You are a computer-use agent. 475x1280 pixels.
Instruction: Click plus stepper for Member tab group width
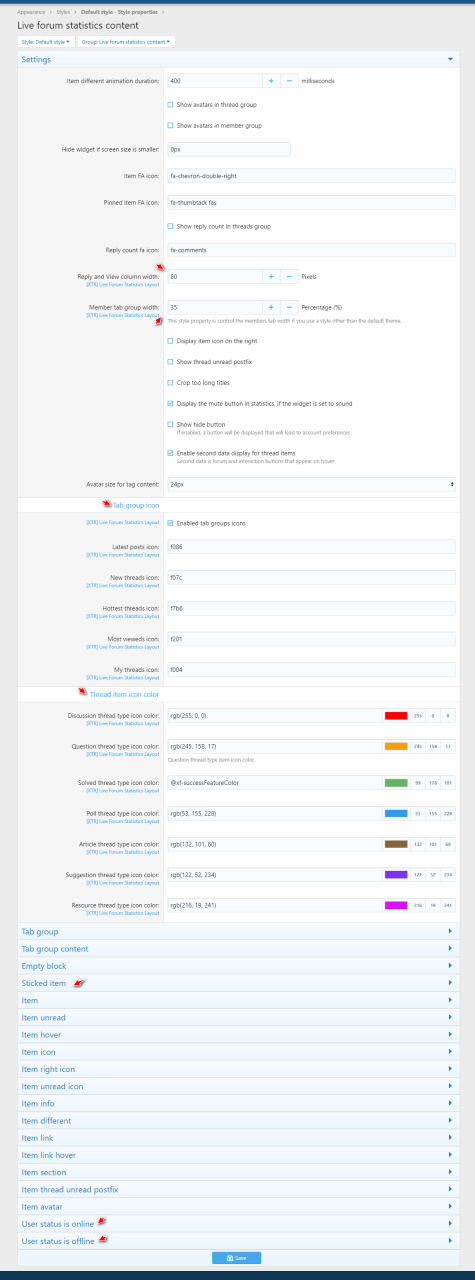tap(270, 308)
